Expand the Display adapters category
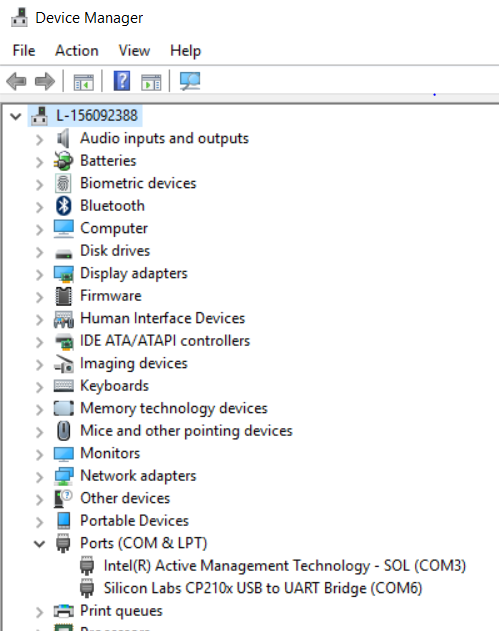 click(39, 274)
